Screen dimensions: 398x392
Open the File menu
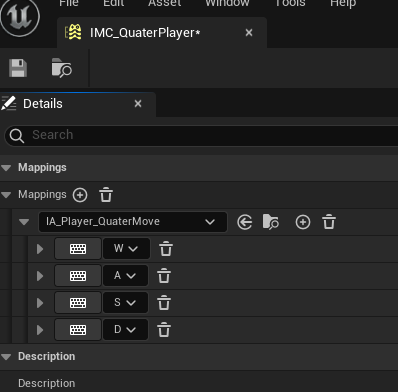69,3
